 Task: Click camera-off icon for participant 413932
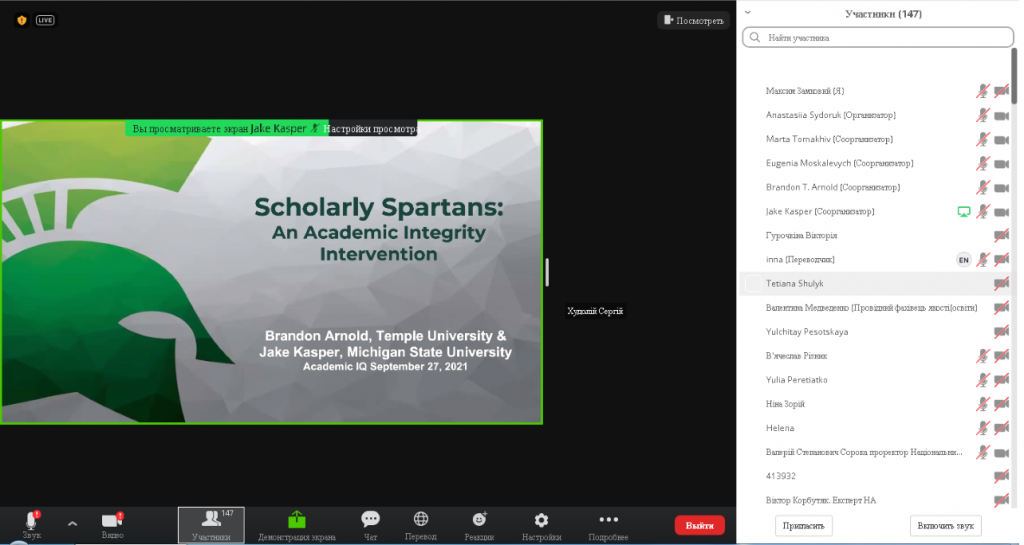click(x=1001, y=476)
